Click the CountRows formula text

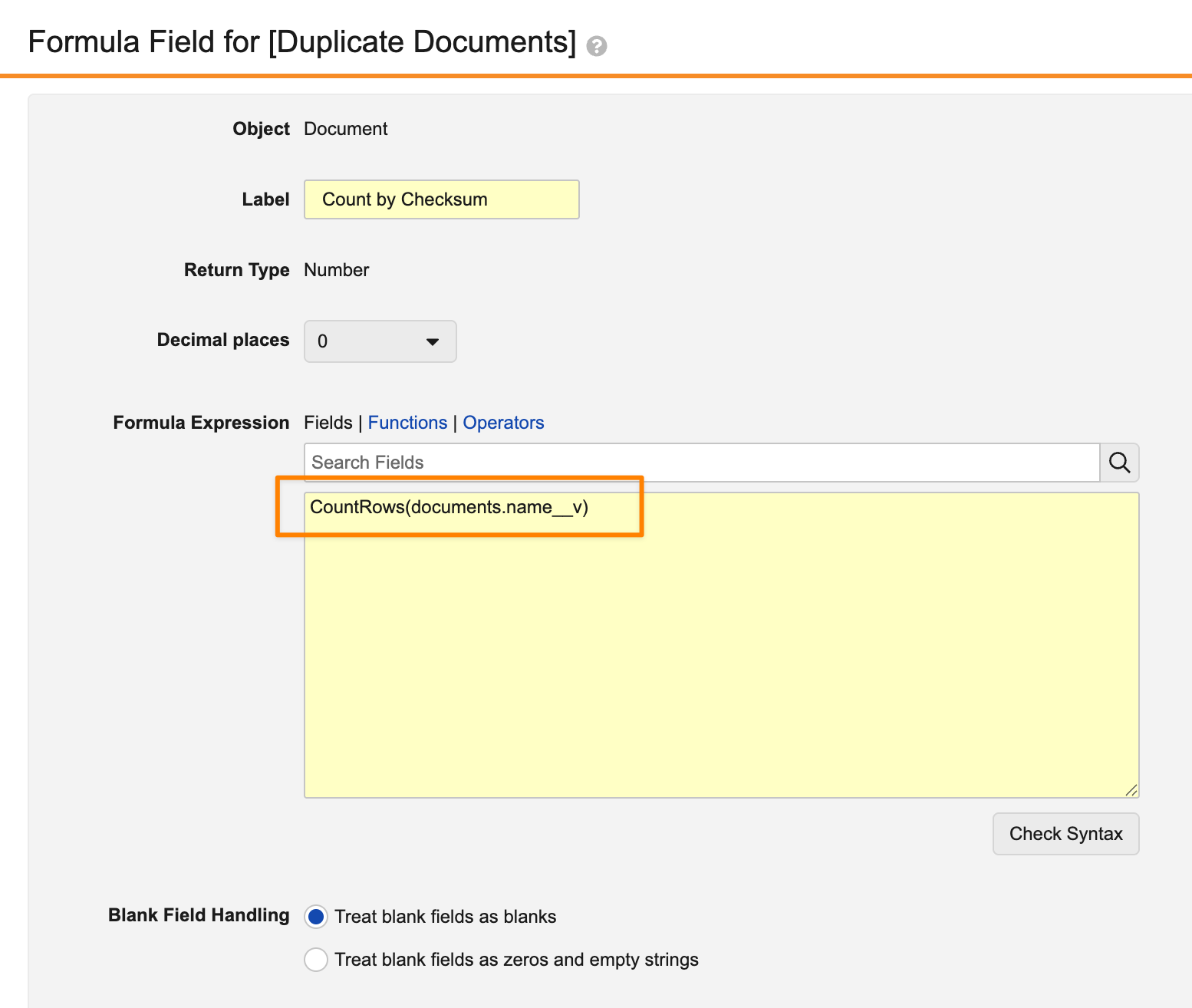[449, 507]
